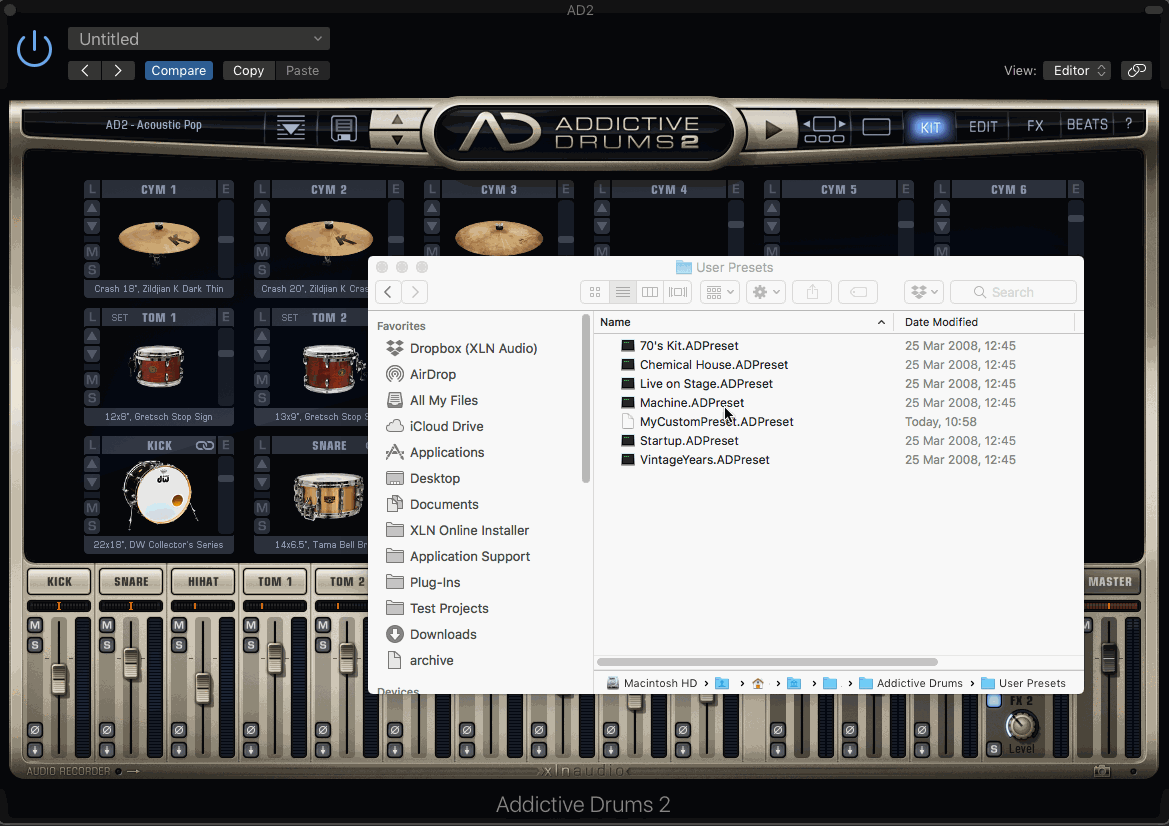Click the KICK link chain icon
Viewport: 1169px width, 826px height.
(x=205, y=445)
